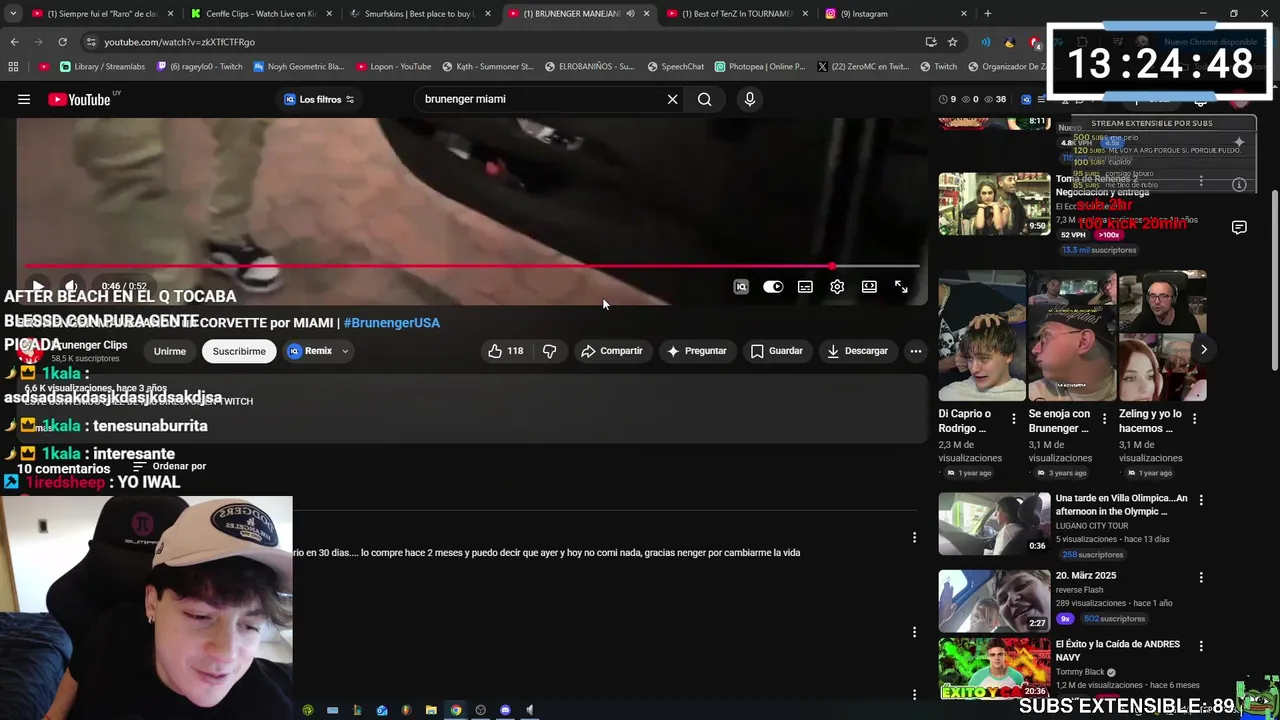Toggle subtitles in the video player
This screenshot has width=1280, height=720.
tap(805, 287)
